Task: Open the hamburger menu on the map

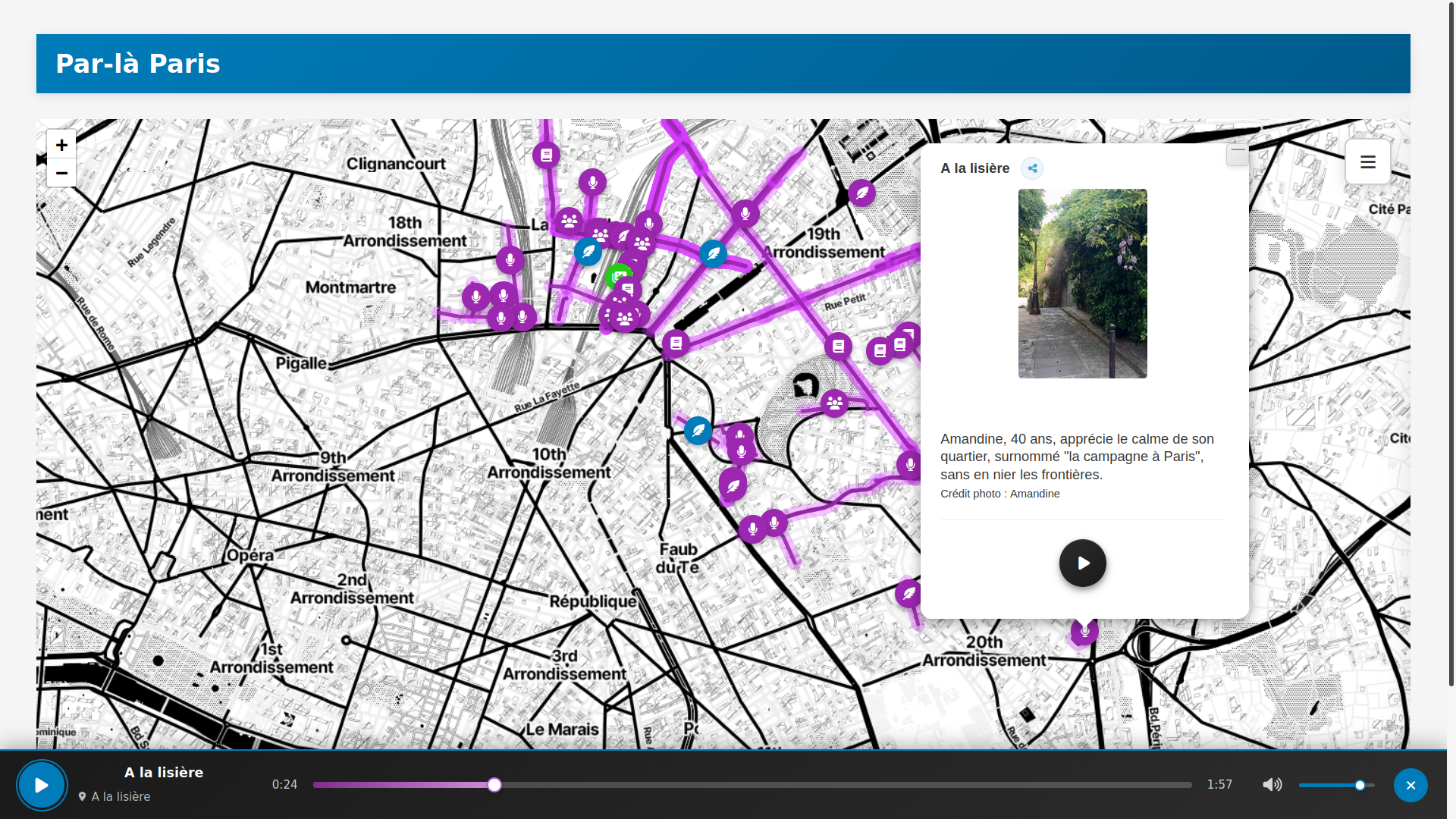Action: tap(1367, 162)
